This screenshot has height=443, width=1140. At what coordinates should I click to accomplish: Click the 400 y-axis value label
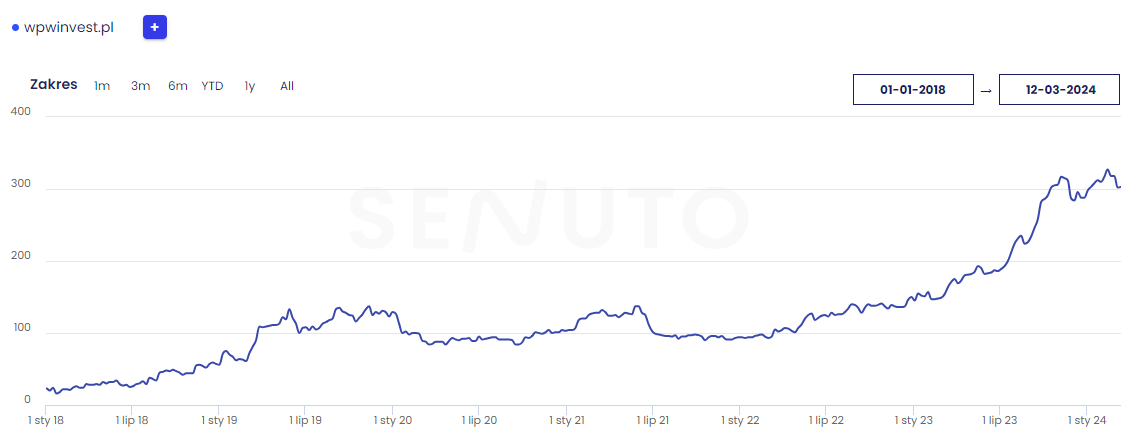21,111
